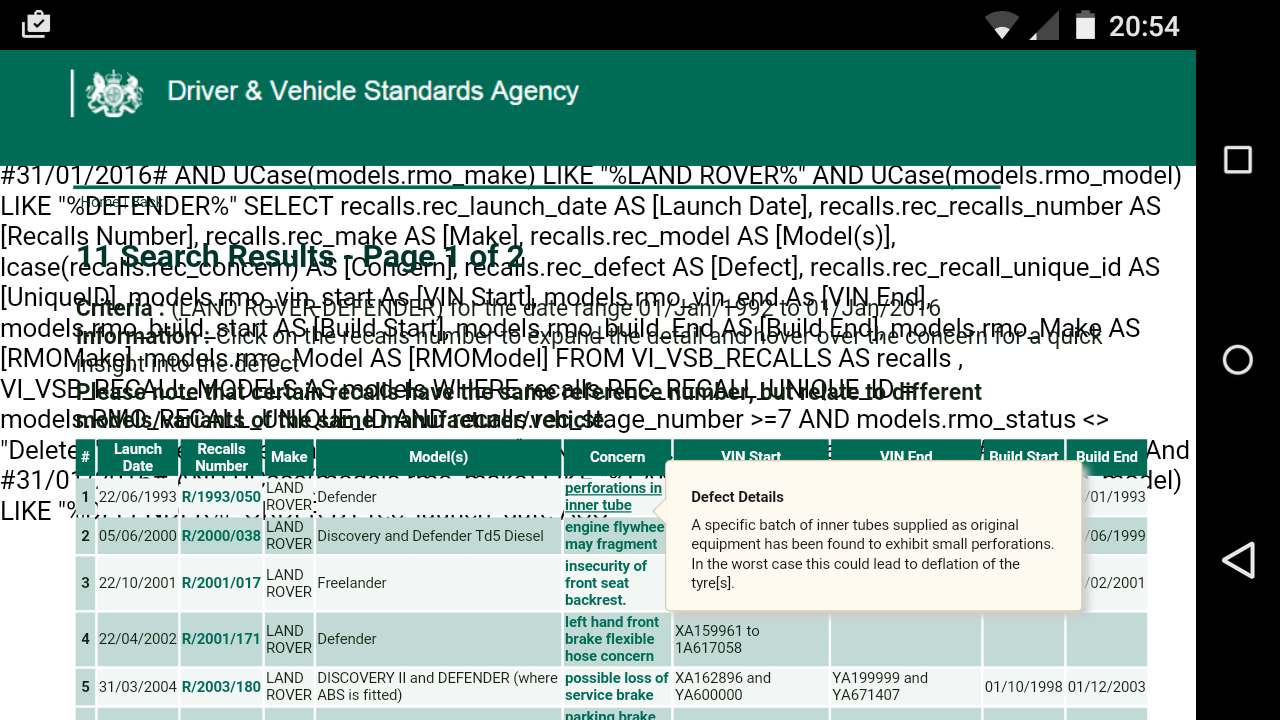Image resolution: width=1280 pixels, height=720 pixels.
Task: Click concern 'insecurity of front seat backrest'
Action: click(606, 583)
